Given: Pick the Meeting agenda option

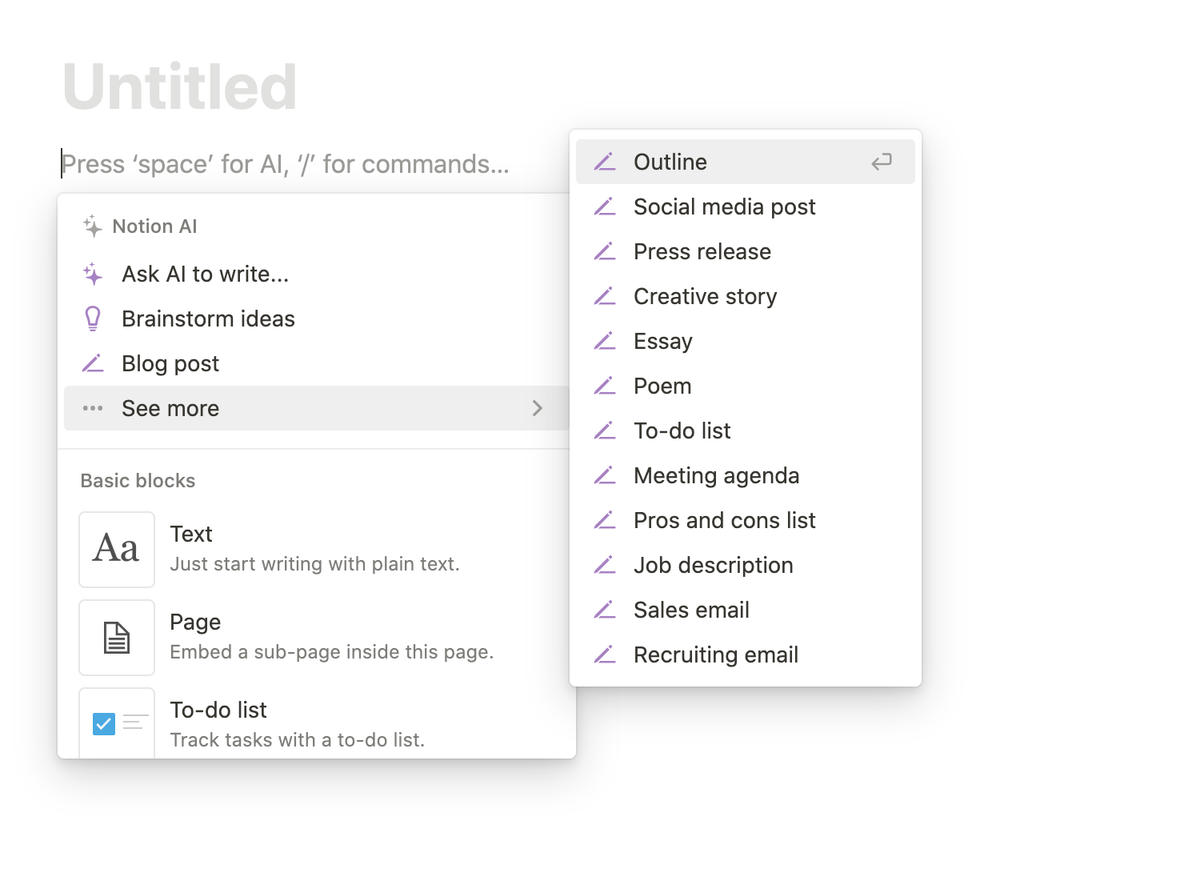Looking at the screenshot, I should click(x=716, y=476).
